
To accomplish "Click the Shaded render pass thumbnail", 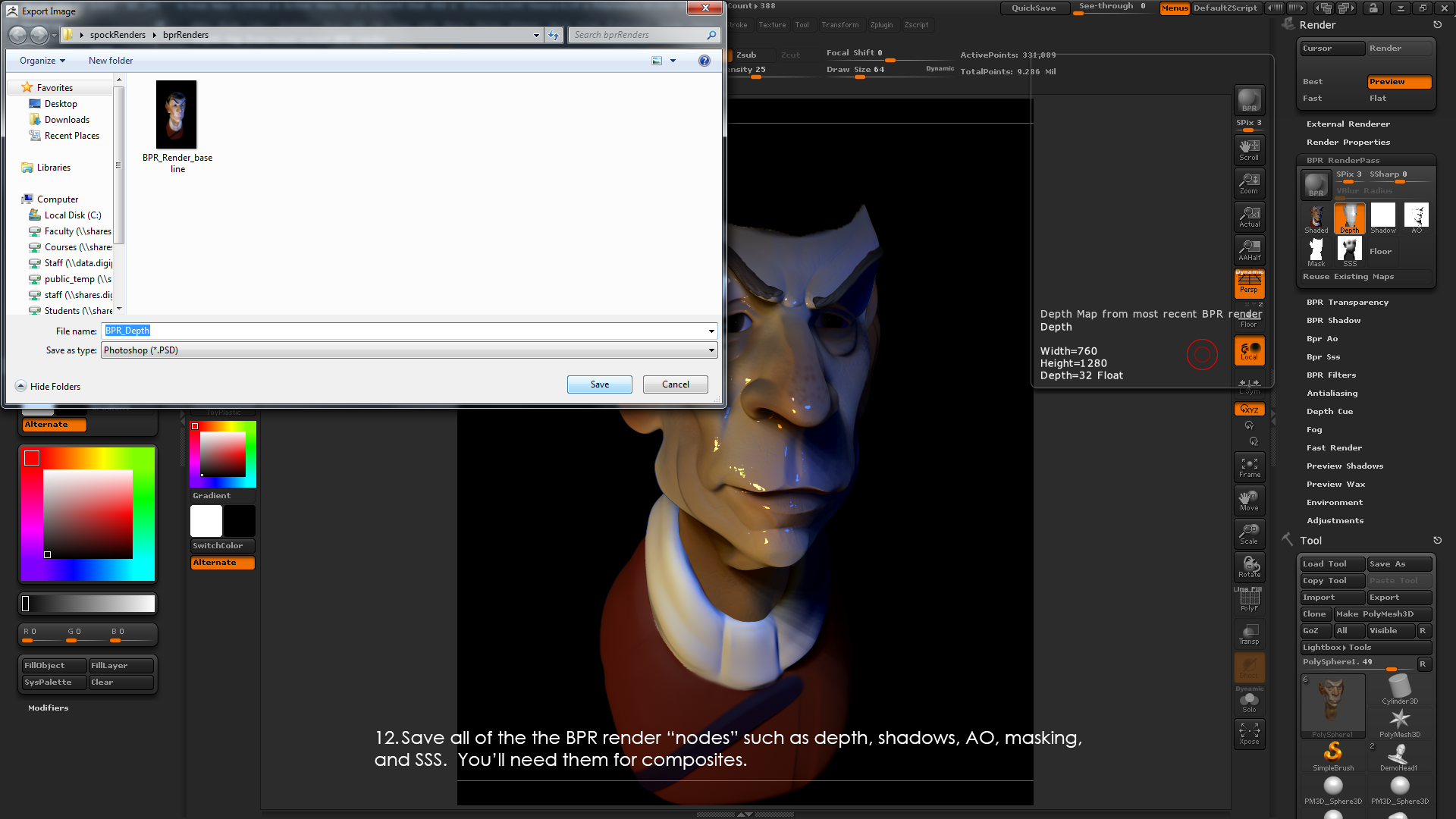I will [x=1316, y=218].
